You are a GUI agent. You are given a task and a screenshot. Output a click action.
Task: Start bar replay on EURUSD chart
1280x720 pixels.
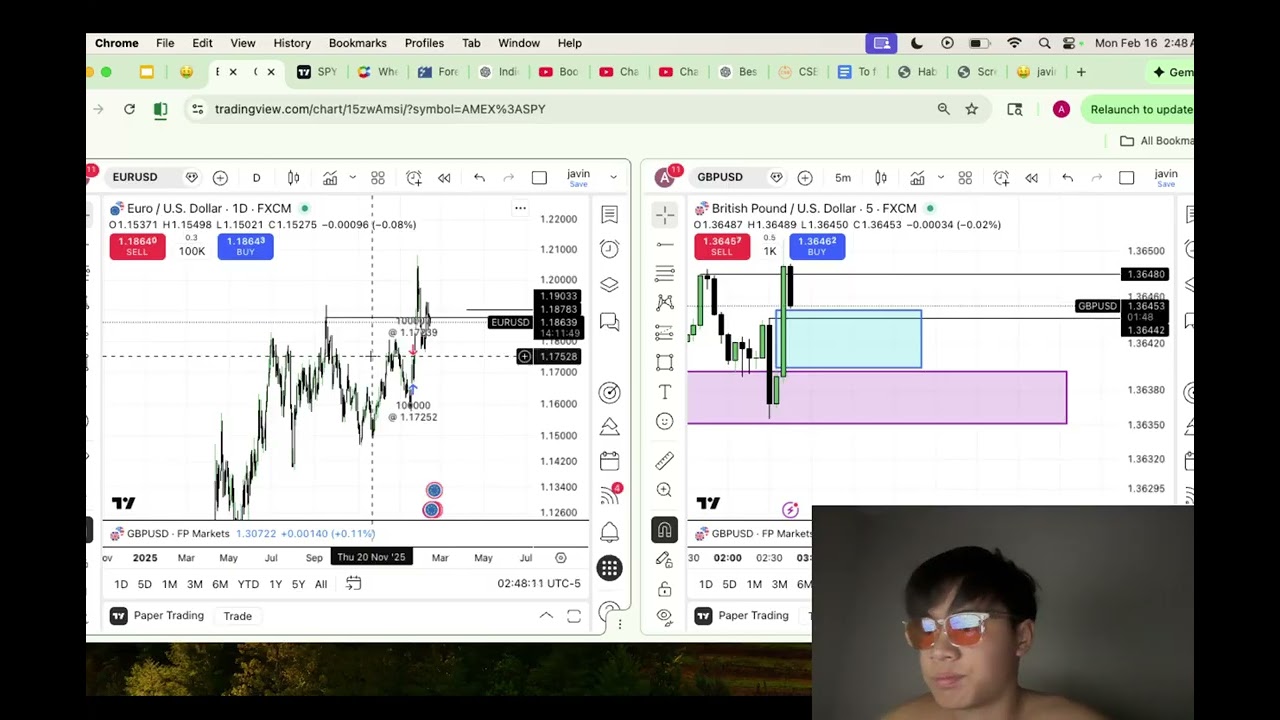[444, 178]
